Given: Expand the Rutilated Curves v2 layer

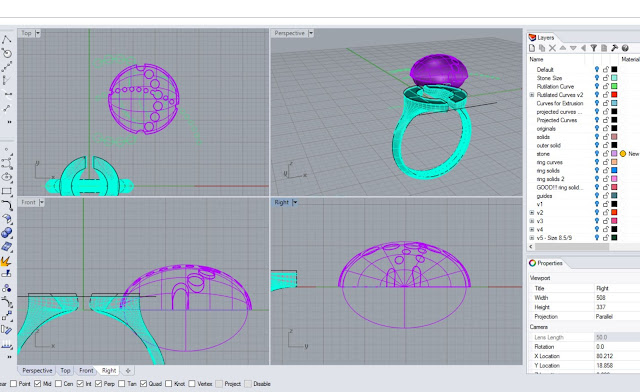Looking at the screenshot, I should (532, 95).
